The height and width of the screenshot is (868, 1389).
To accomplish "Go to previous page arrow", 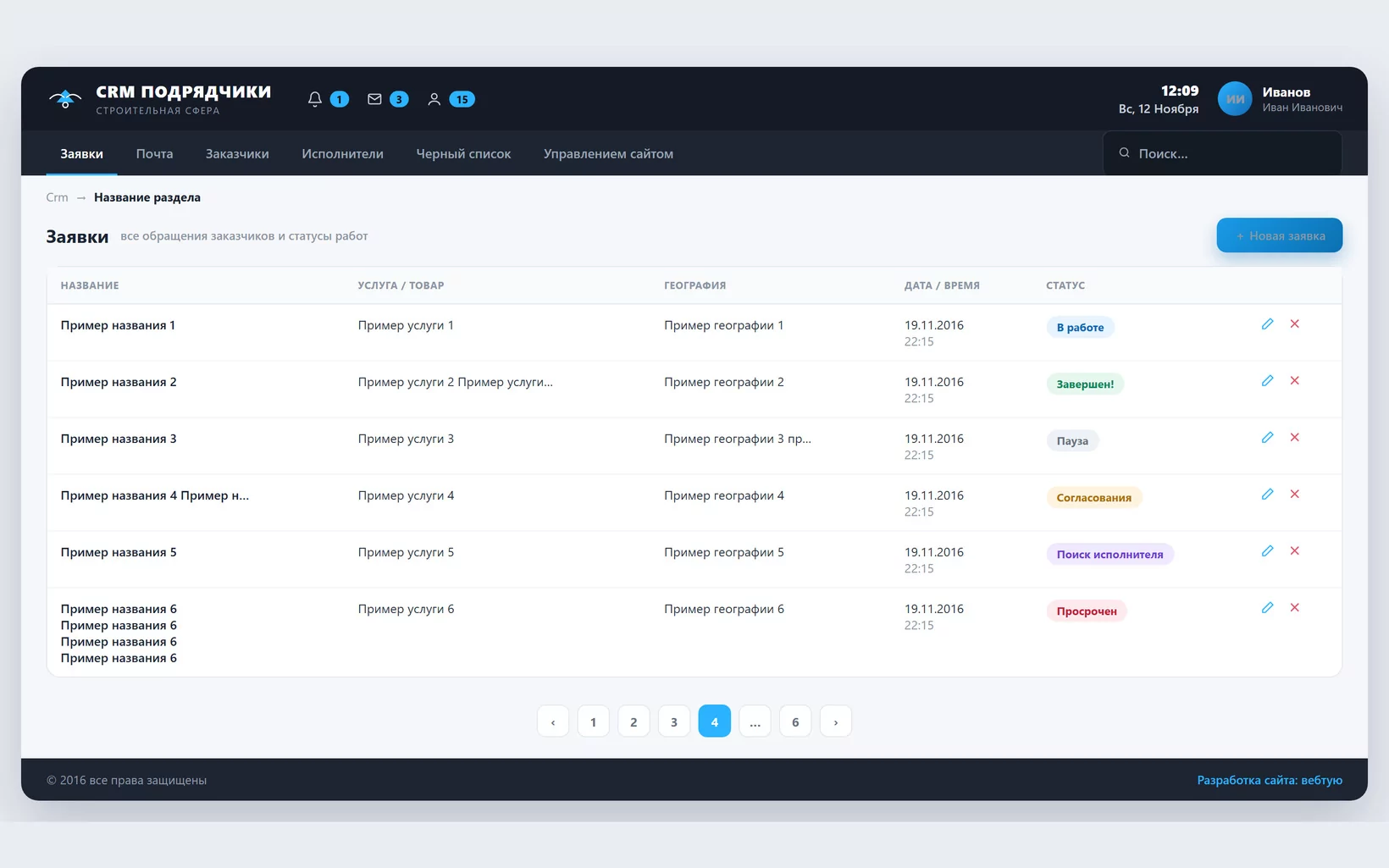I will coord(553,721).
